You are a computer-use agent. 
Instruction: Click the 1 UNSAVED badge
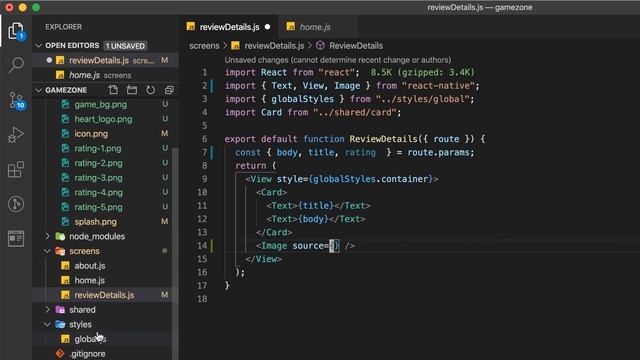pyautogui.click(x=125, y=46)
